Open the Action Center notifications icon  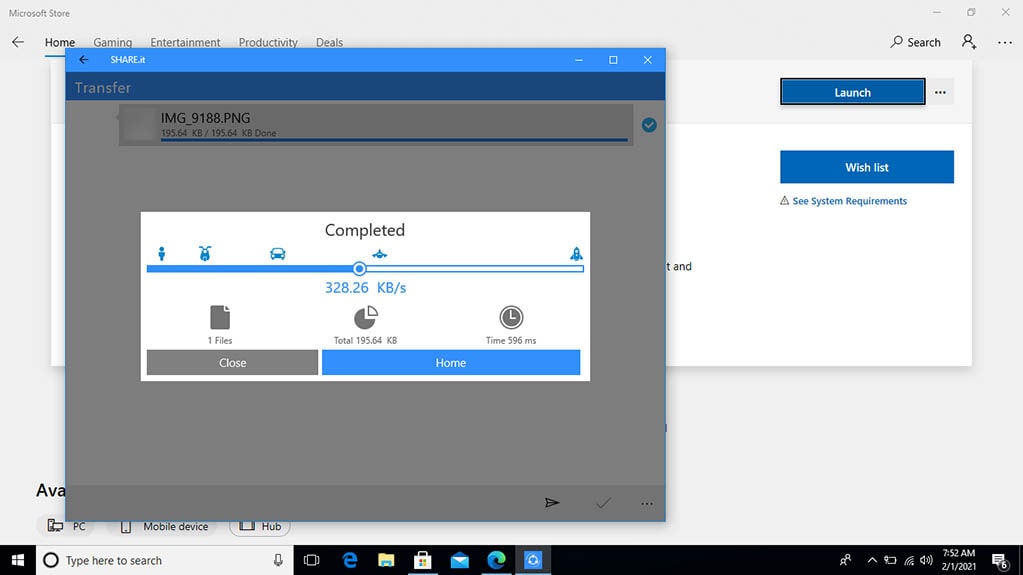pyautogui.click(x=1000, y=560)
